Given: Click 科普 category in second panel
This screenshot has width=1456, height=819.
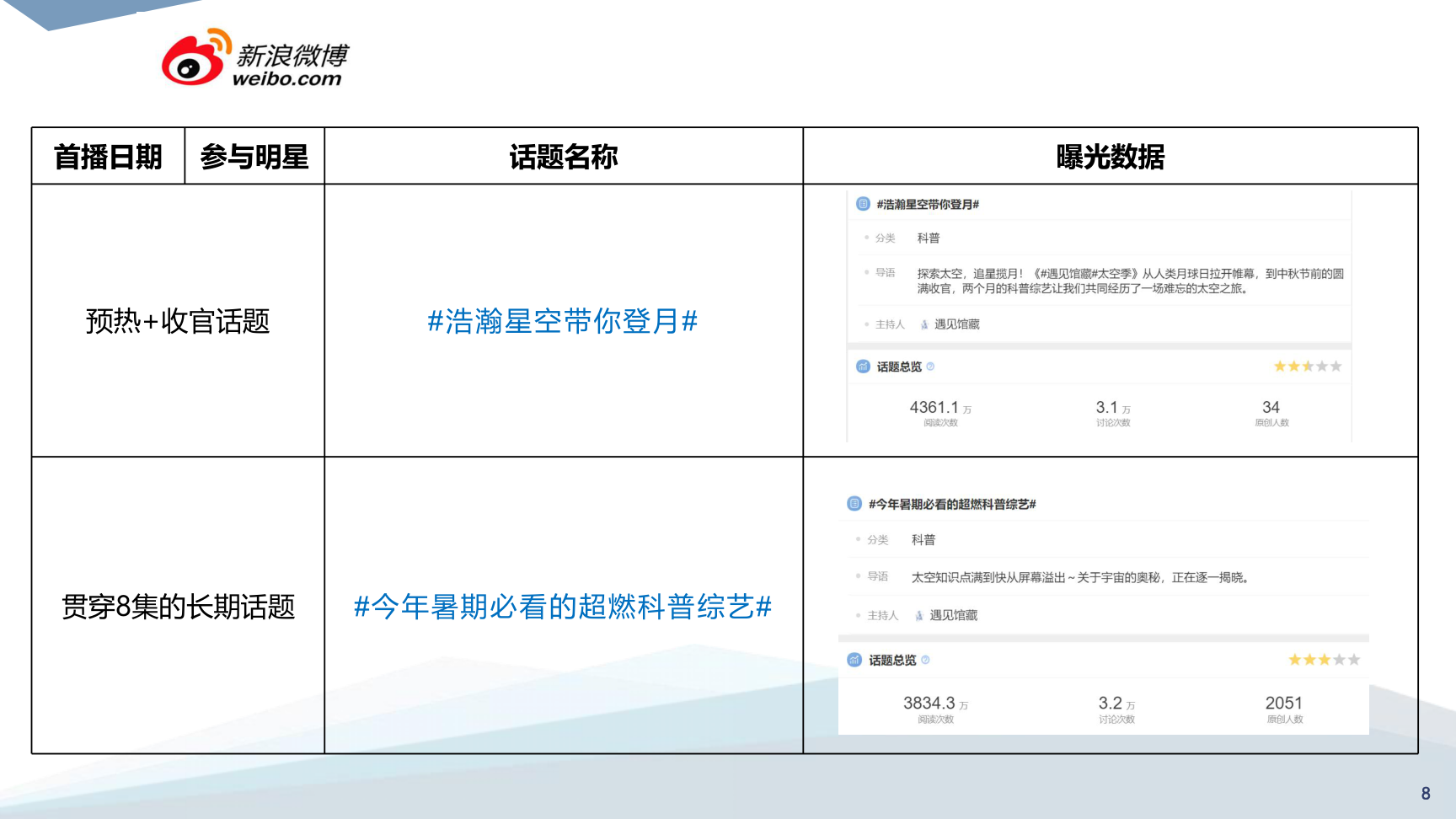Looking at the screenshot, I should (x=923, y=540).
